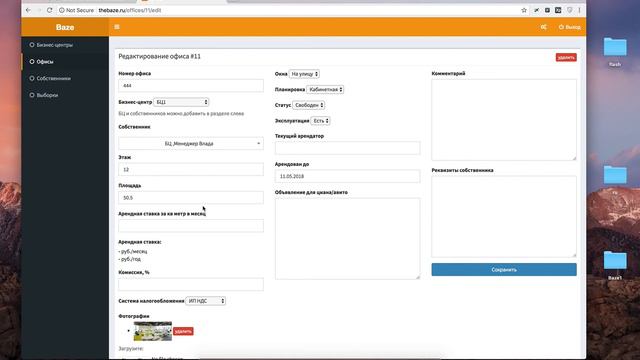This screenshot has width=640, height=360.
Task: Click the bookmark star icon
Action: 524,10
